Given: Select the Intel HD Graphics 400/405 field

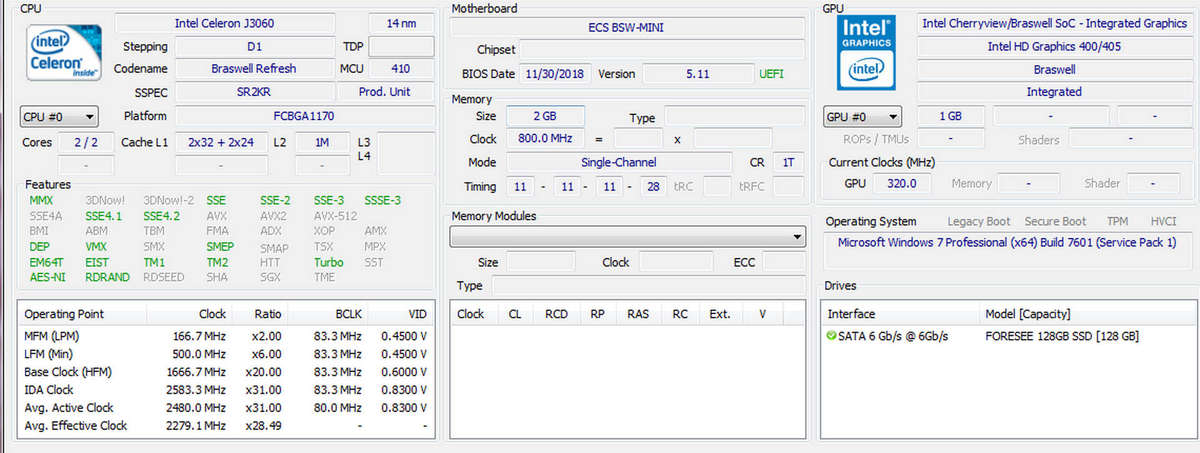Looking at the screenshot, I should pyautogui.click(x=1053, y=47).
